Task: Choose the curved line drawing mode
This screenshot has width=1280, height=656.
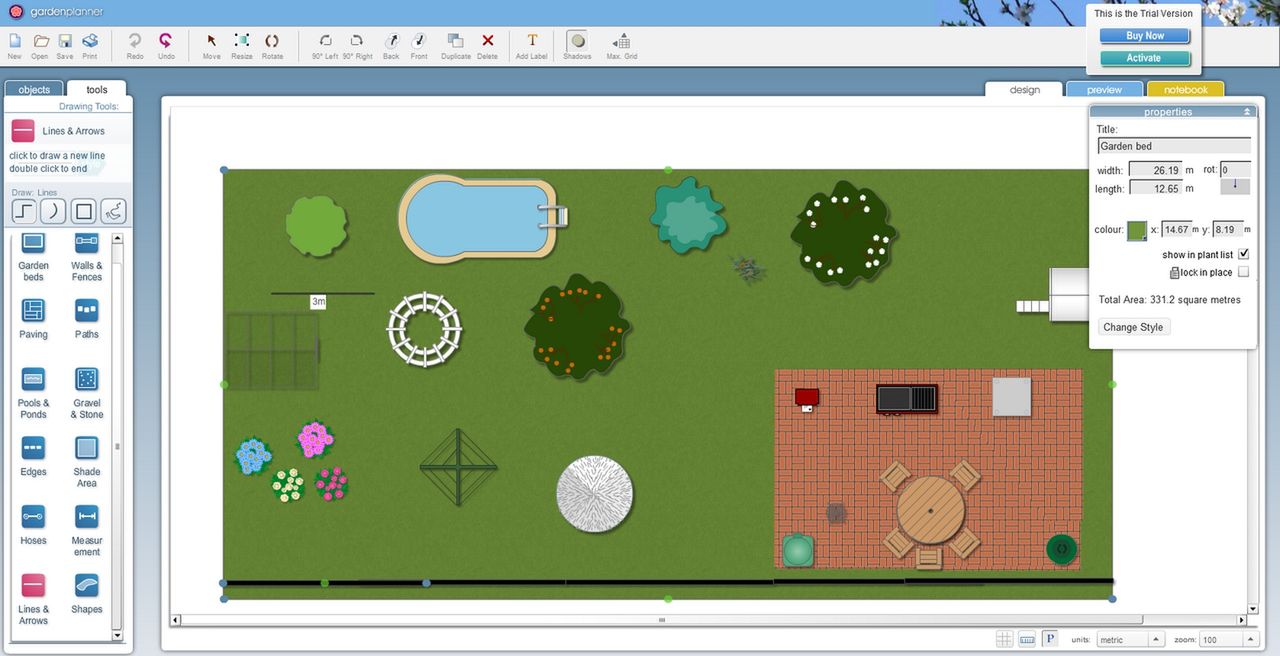Action: tap(54, 211)
